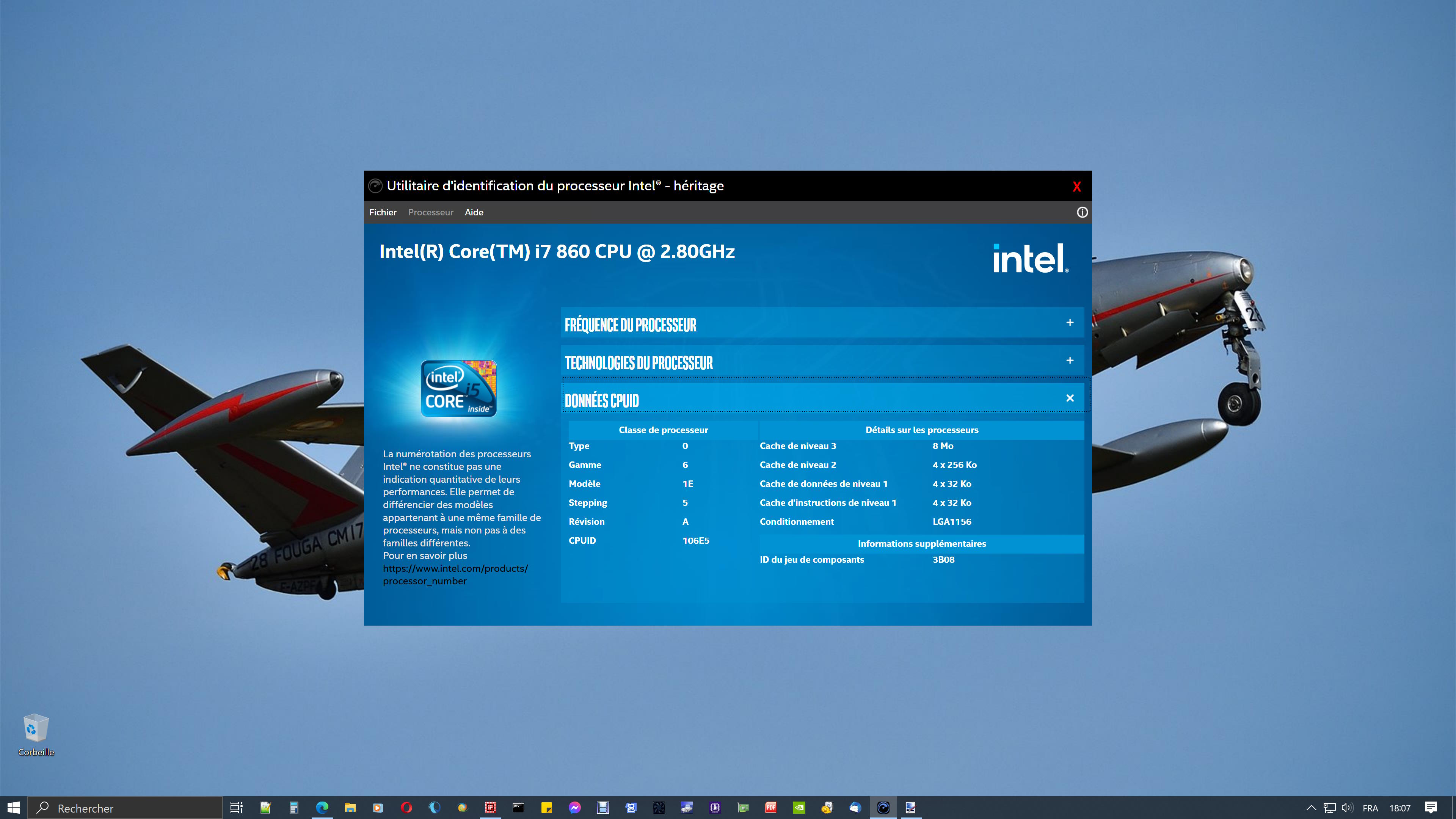Open the filmstrip video app taskbar icon
The width and height of the screenshot is (1456, 819).
(602, 808)
